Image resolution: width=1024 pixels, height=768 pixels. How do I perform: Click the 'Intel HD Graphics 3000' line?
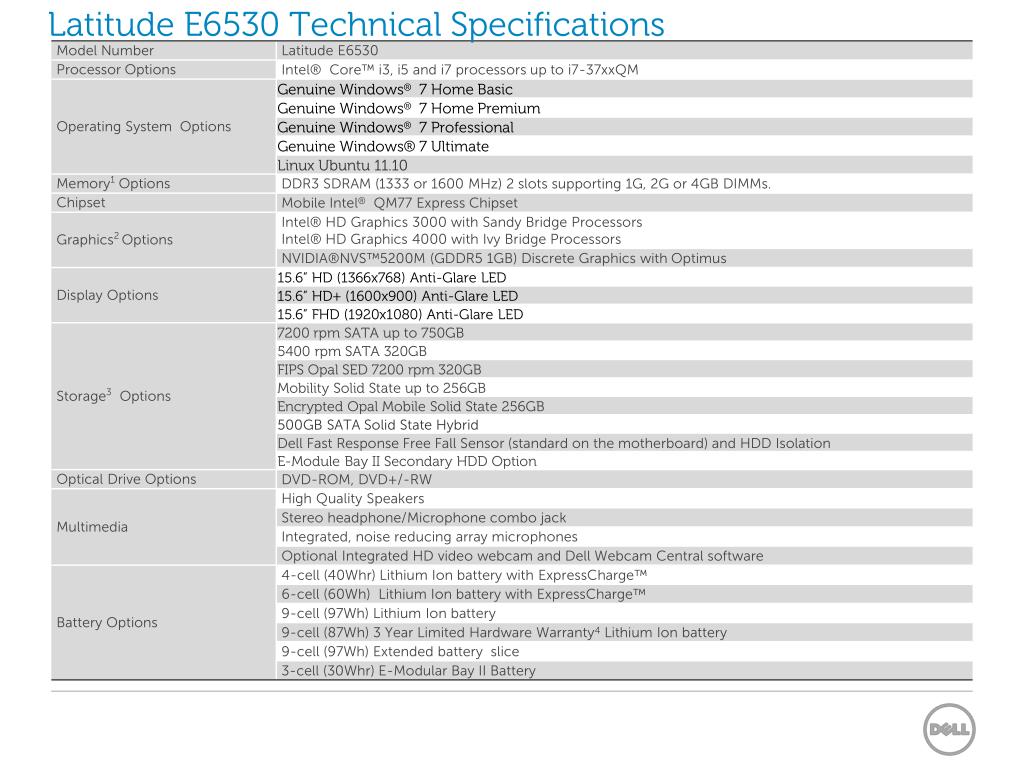coord(462,222)
